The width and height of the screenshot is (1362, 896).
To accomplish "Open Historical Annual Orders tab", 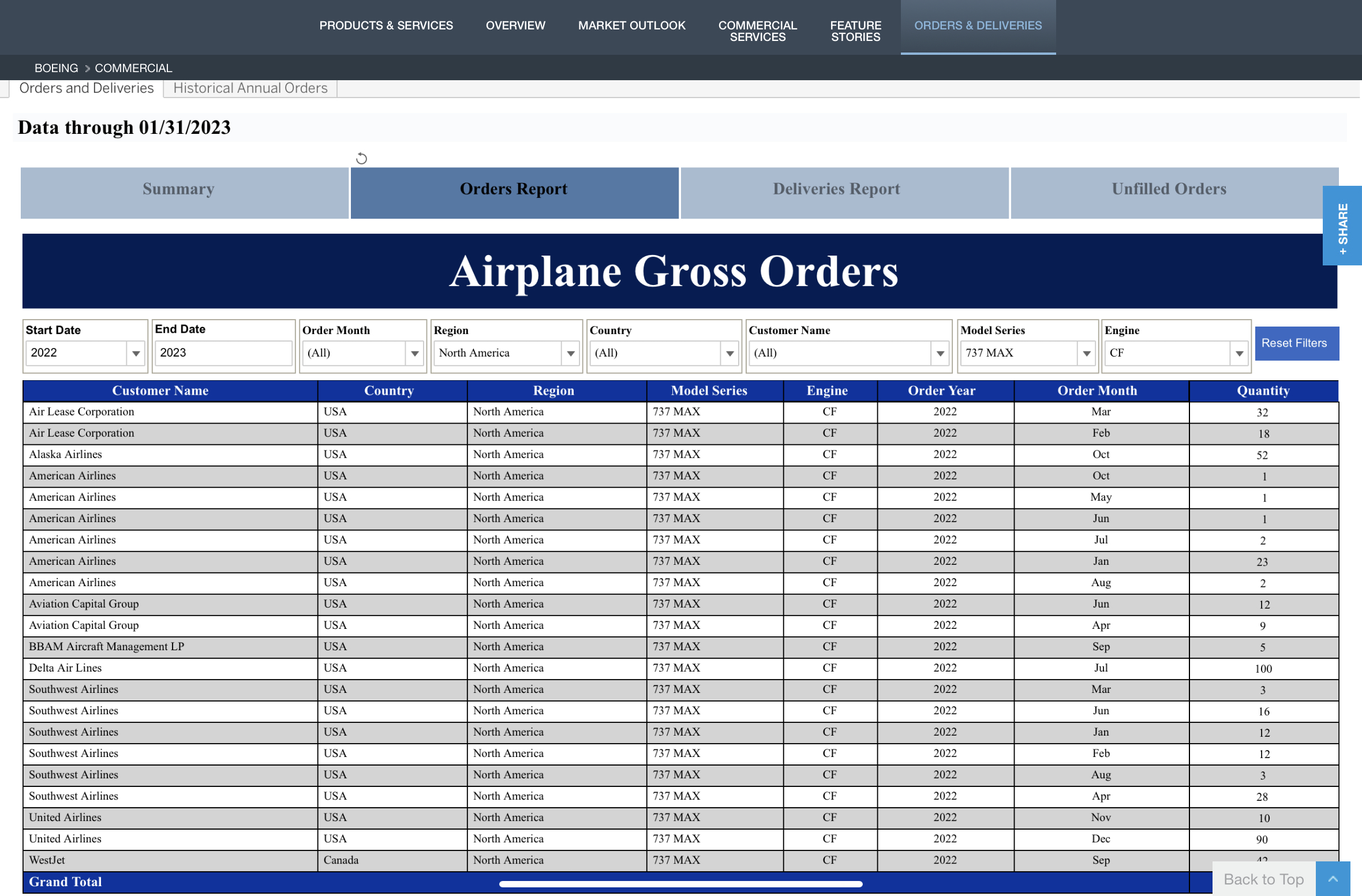I will click(x=250, y=88).
